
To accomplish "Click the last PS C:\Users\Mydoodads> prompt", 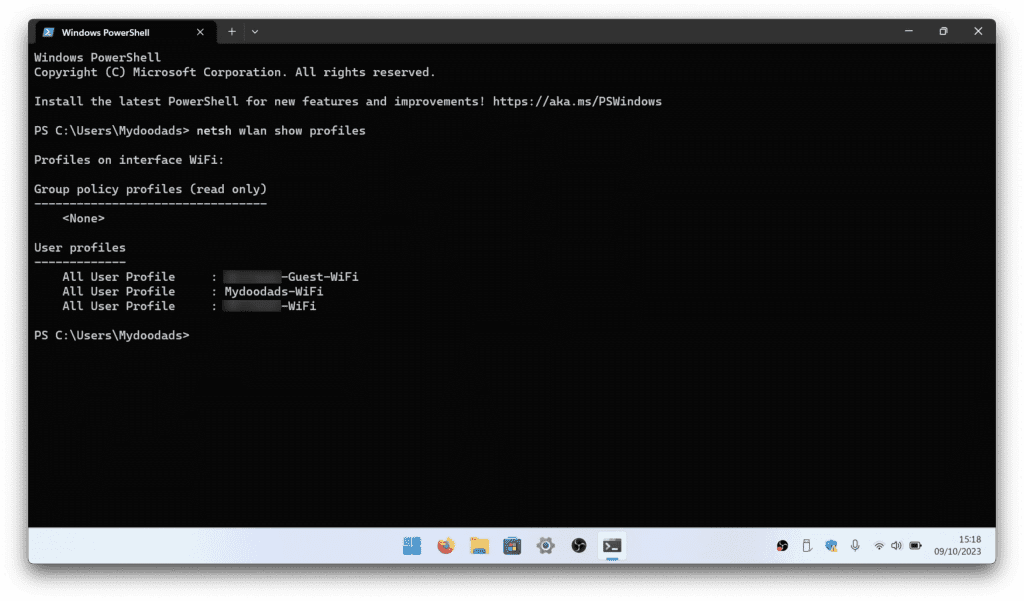I will pos(112,335).
